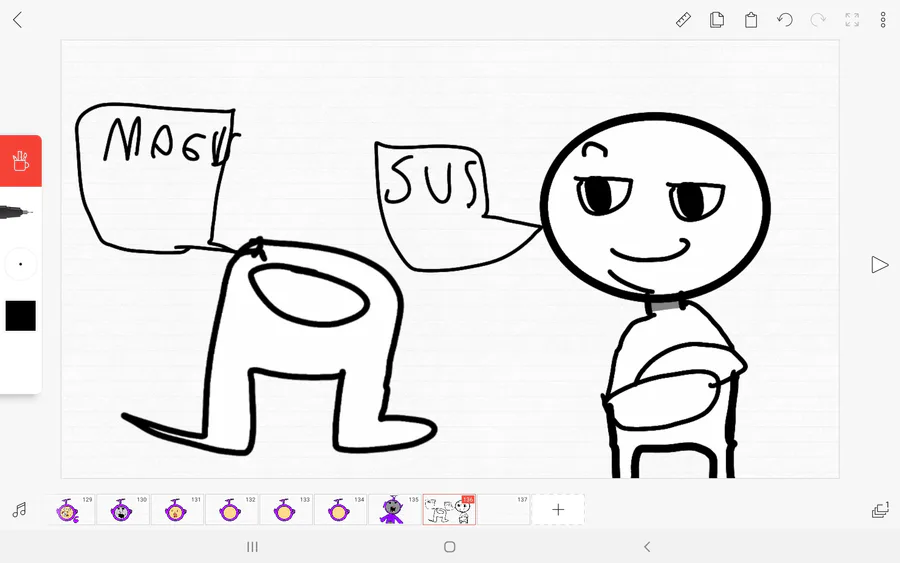Image resolution: width=900 pixels, height=563 pixels.
Task: Go back with the top-left arrow
Action: click(18, 20)
